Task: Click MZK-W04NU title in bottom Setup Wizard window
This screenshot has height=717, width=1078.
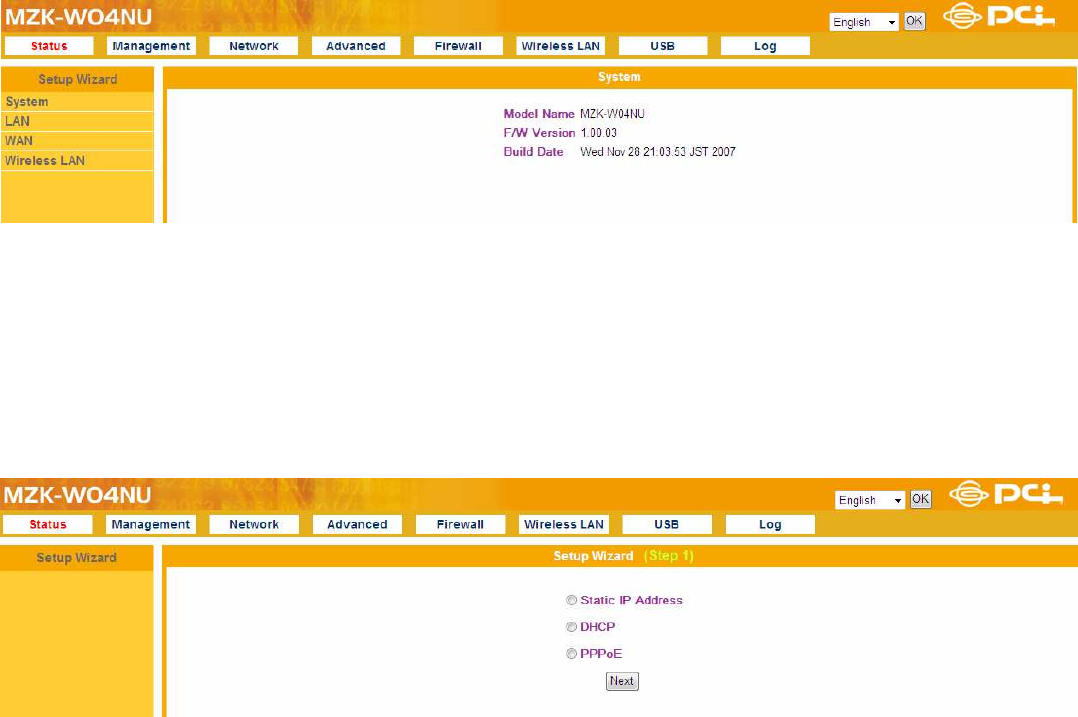Action: (77, 495)
